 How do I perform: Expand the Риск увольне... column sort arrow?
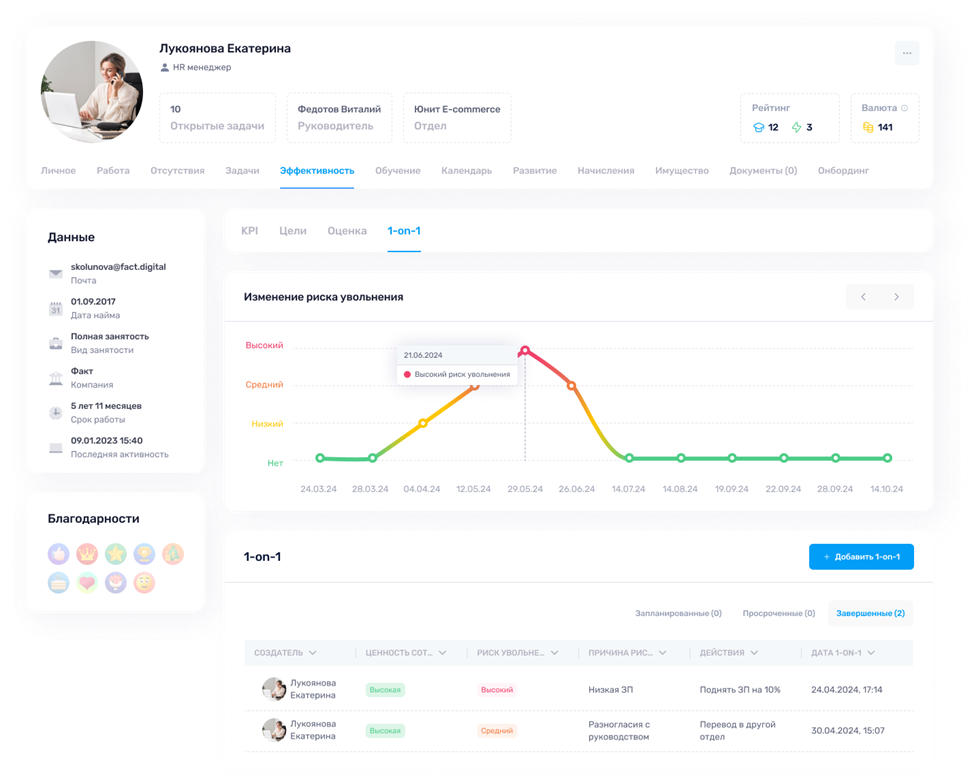coord(555,653)
